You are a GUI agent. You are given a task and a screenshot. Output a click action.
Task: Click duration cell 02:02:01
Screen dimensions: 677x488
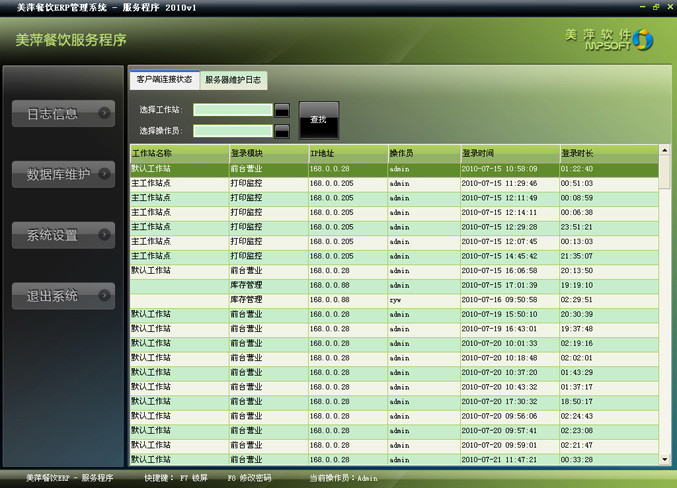click(x=576, y=358)
